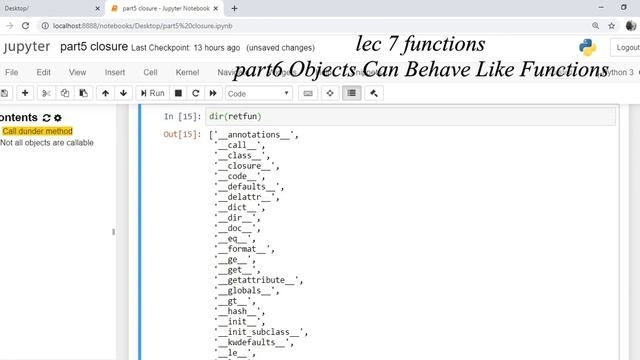Click the sidebar resize handle
Image resolution: width=640 pixels, height=360 pixels.
point(113,232)
